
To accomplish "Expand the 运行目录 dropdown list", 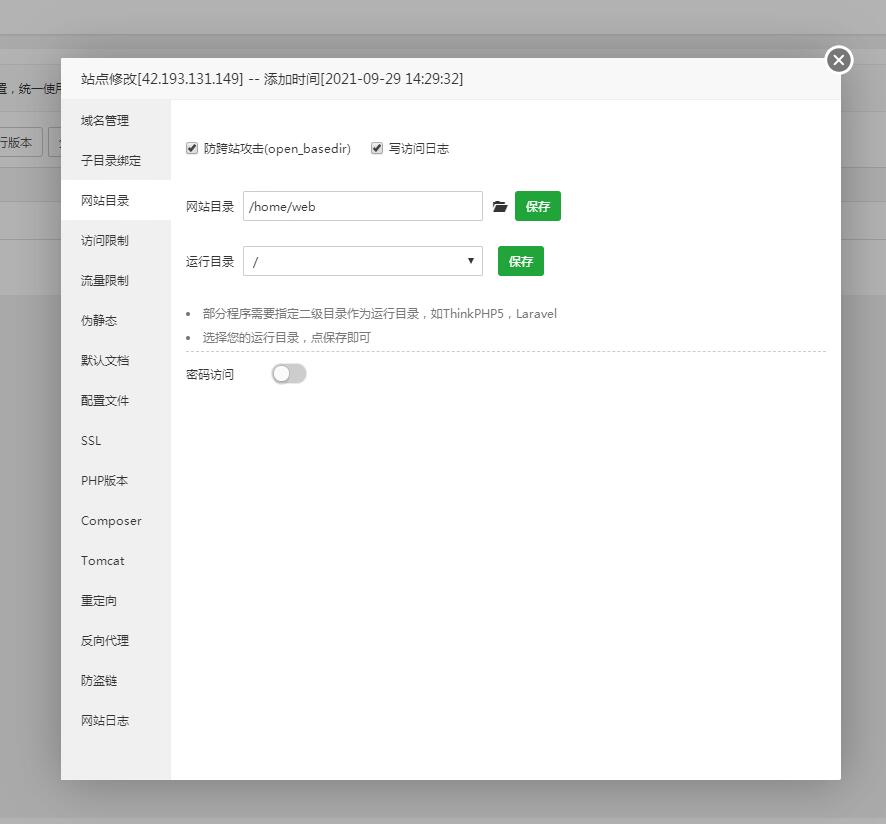I will pos(362,261).
